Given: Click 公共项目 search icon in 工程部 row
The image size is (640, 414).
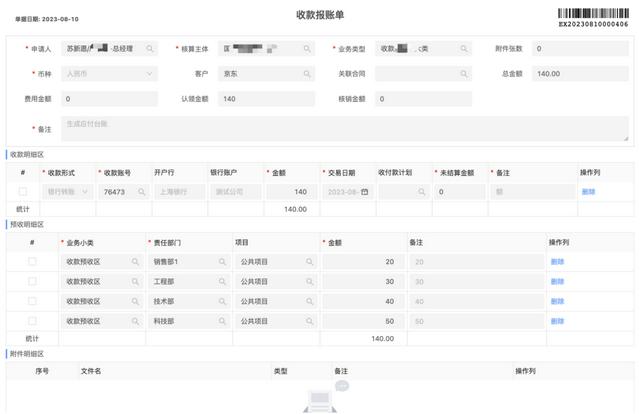Looking at the screenshot, I should pos(309,281).
